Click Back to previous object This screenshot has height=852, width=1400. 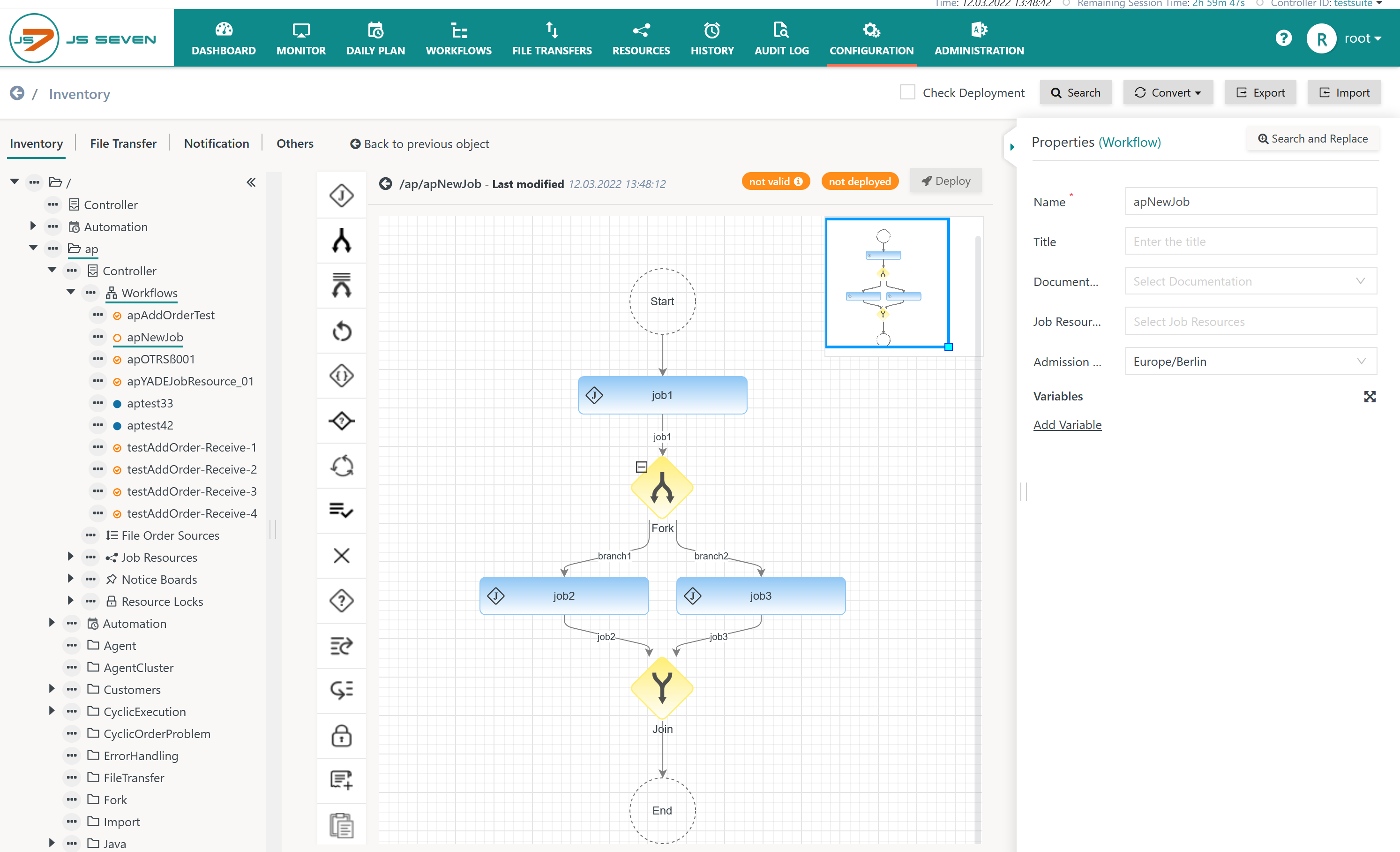[420, 144]
